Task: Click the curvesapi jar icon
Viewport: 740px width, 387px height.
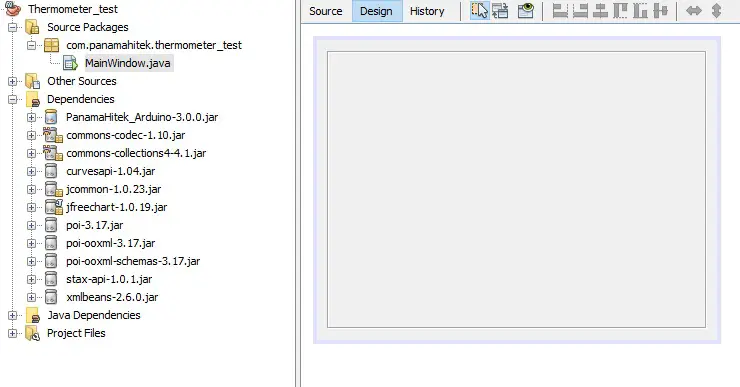Action: (51, 171)
